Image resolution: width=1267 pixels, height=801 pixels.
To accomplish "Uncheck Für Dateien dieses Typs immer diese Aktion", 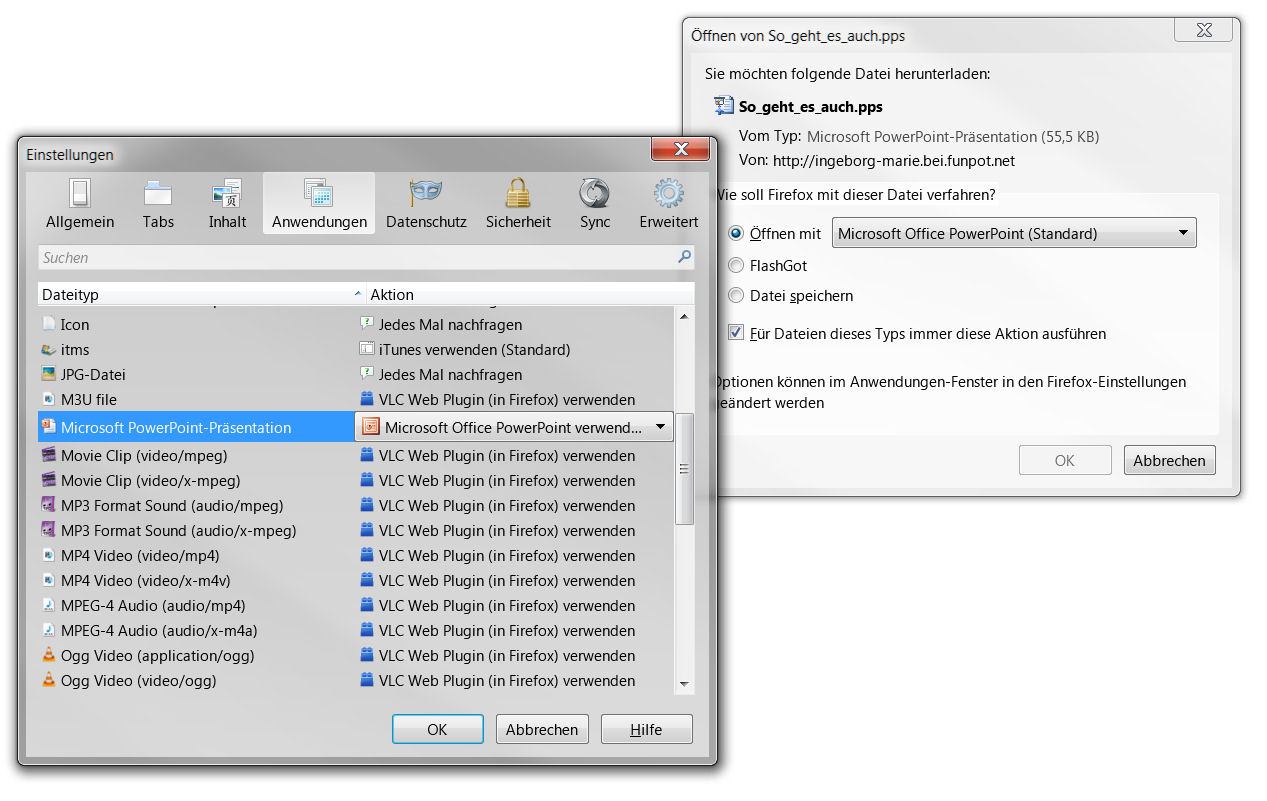I will click(x=736, y=333).
